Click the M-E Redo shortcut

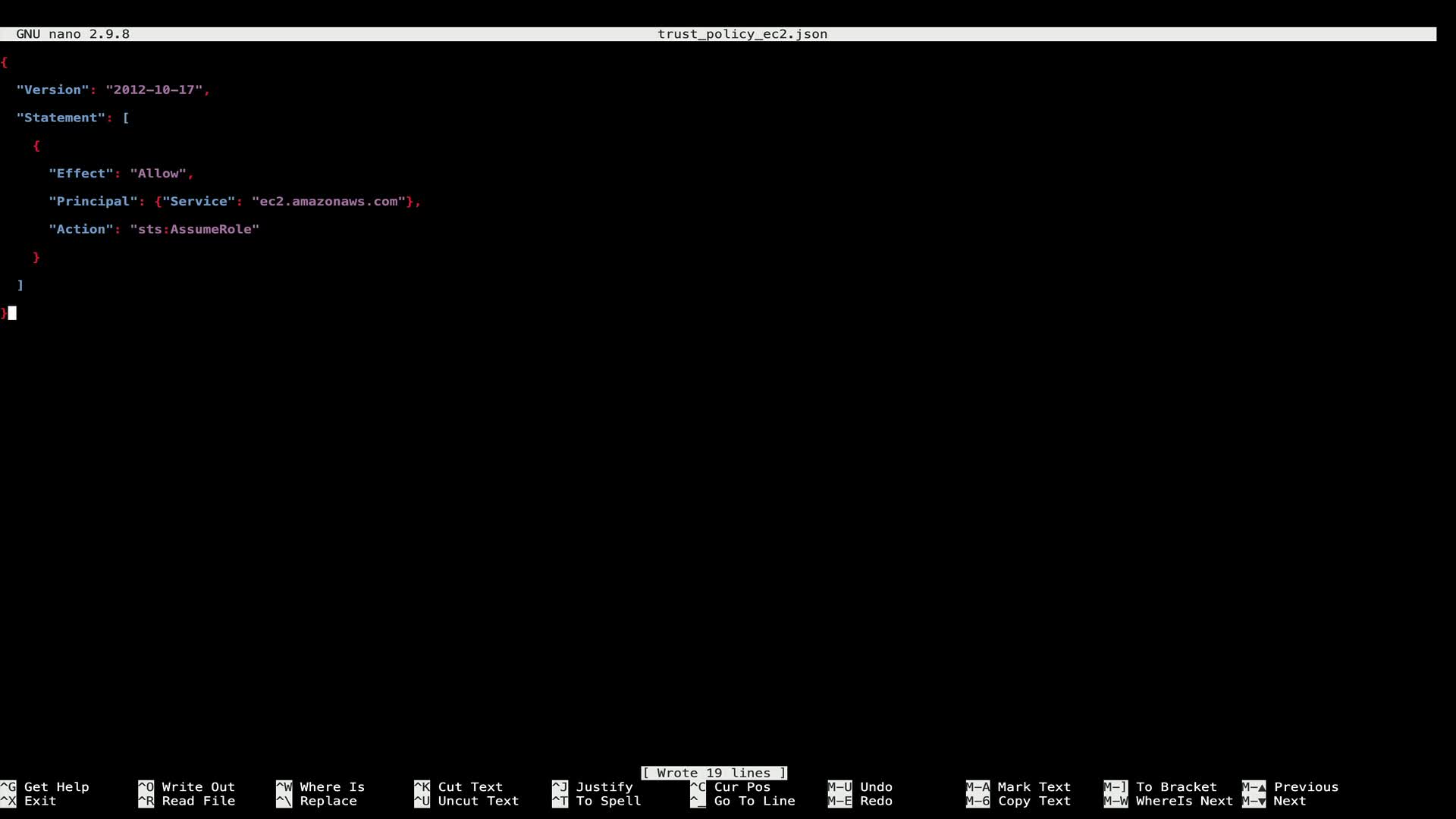pyautogui.click(x=860, y=801)
